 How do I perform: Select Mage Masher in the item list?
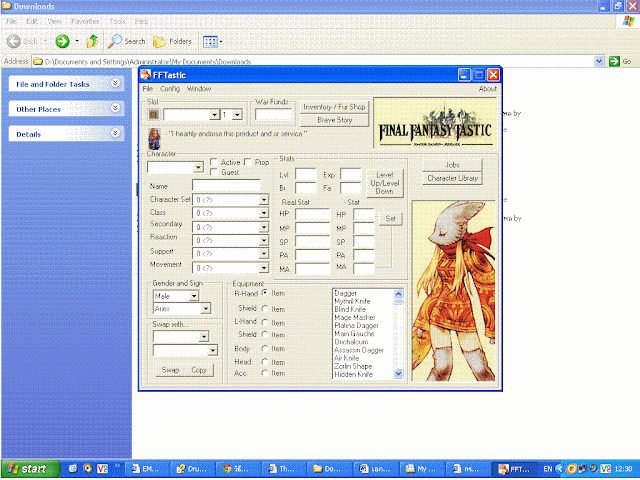(355, 317)
